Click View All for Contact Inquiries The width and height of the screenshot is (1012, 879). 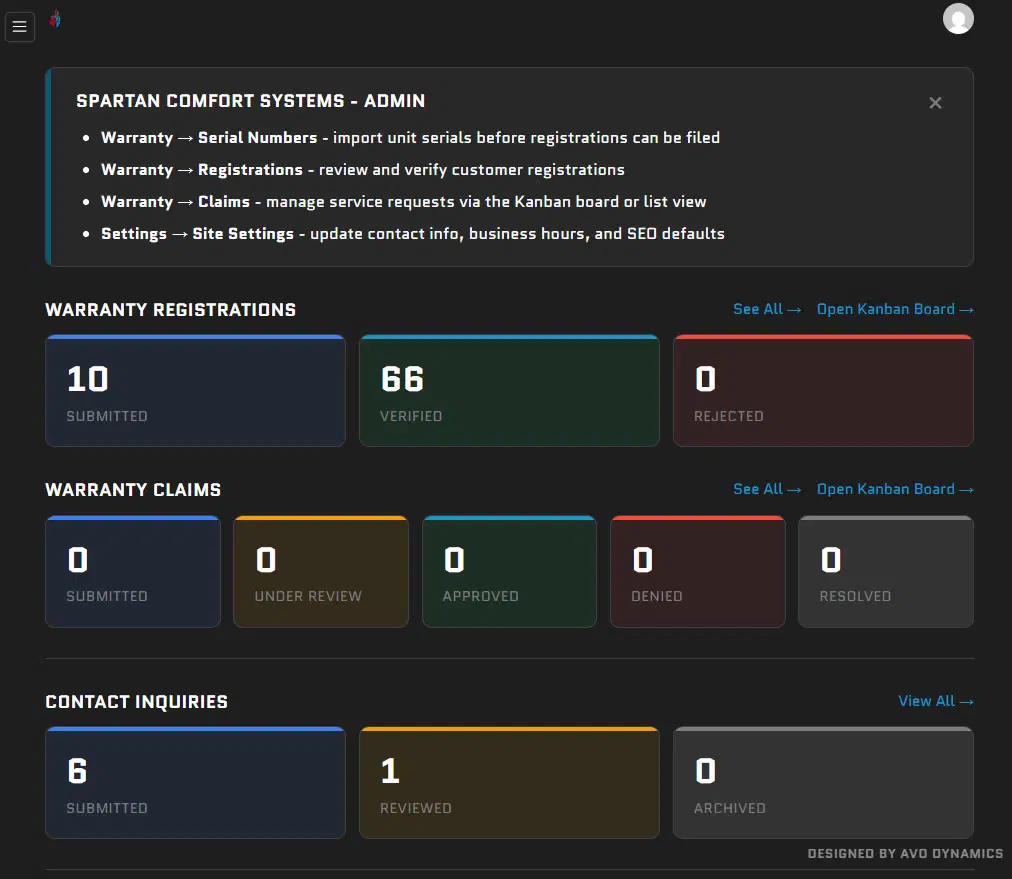[935, 701]
